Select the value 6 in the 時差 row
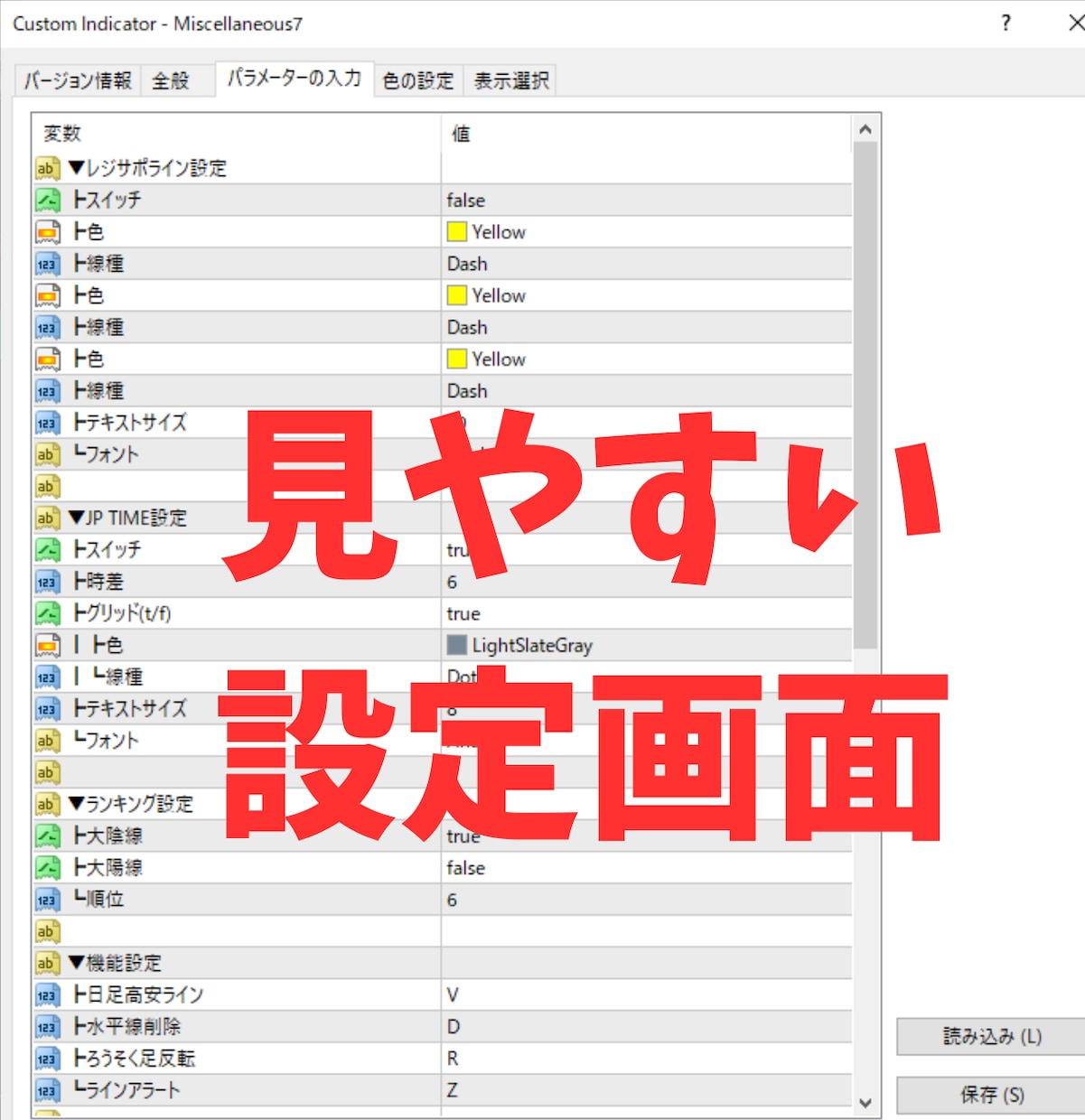 tap(452, 583)
